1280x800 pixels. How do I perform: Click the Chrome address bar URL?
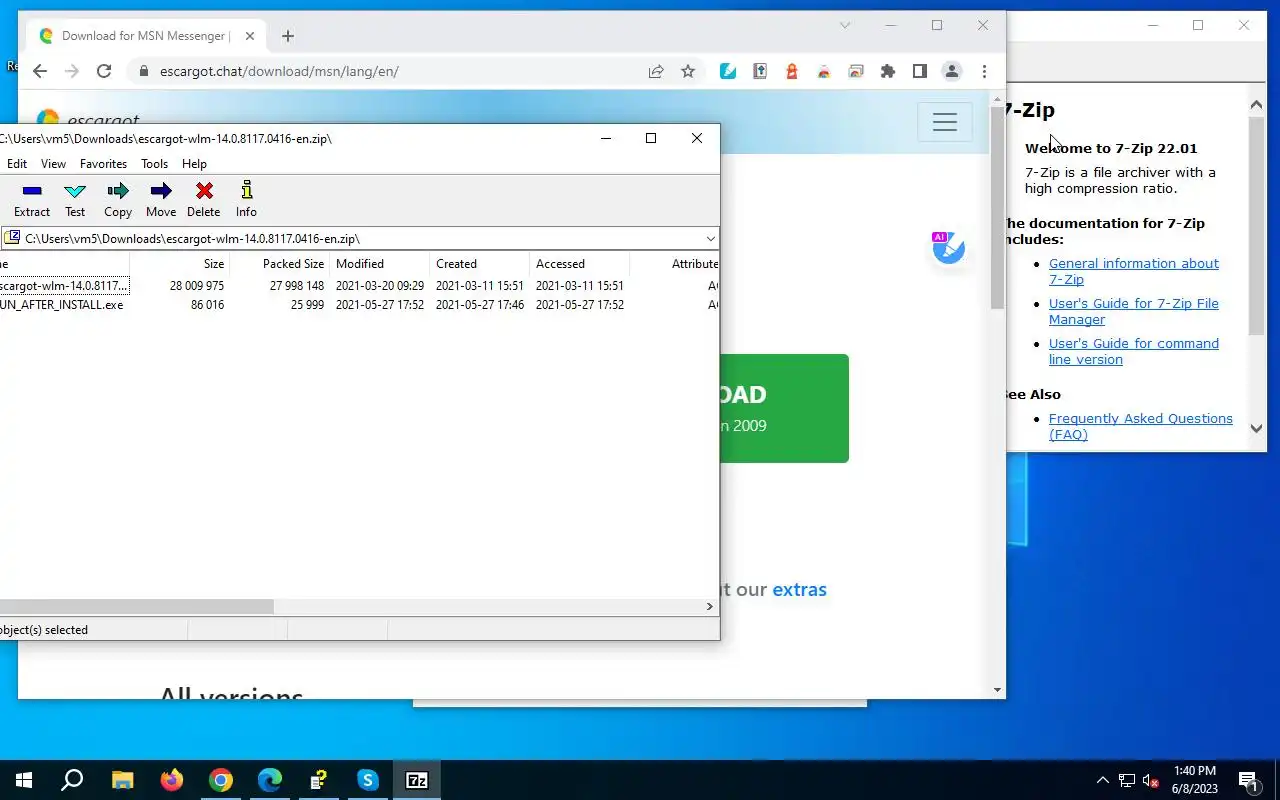point(279,71)
